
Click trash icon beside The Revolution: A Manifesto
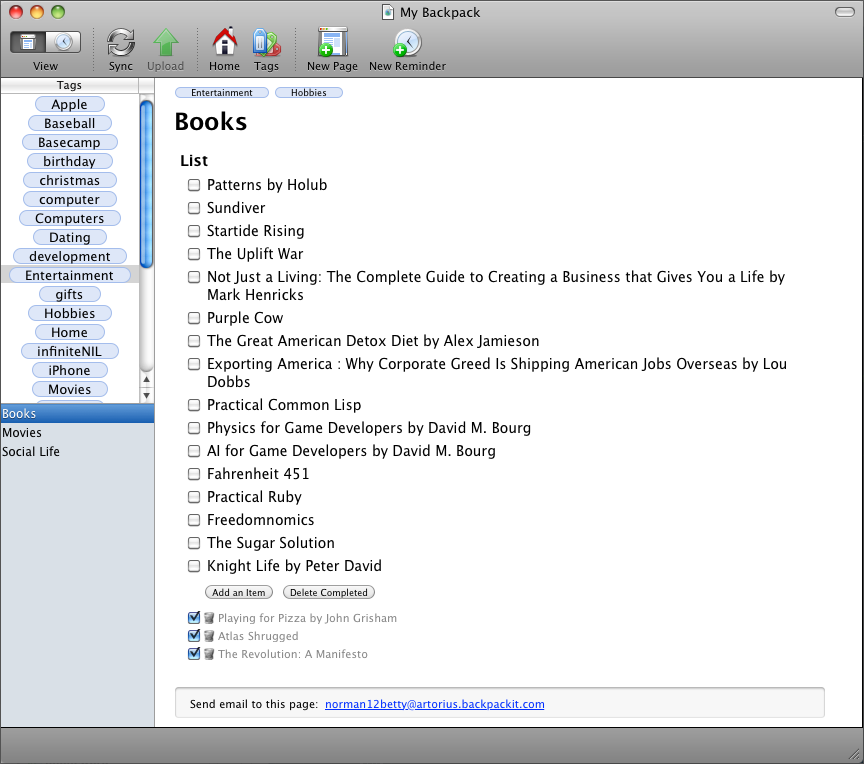209,654
